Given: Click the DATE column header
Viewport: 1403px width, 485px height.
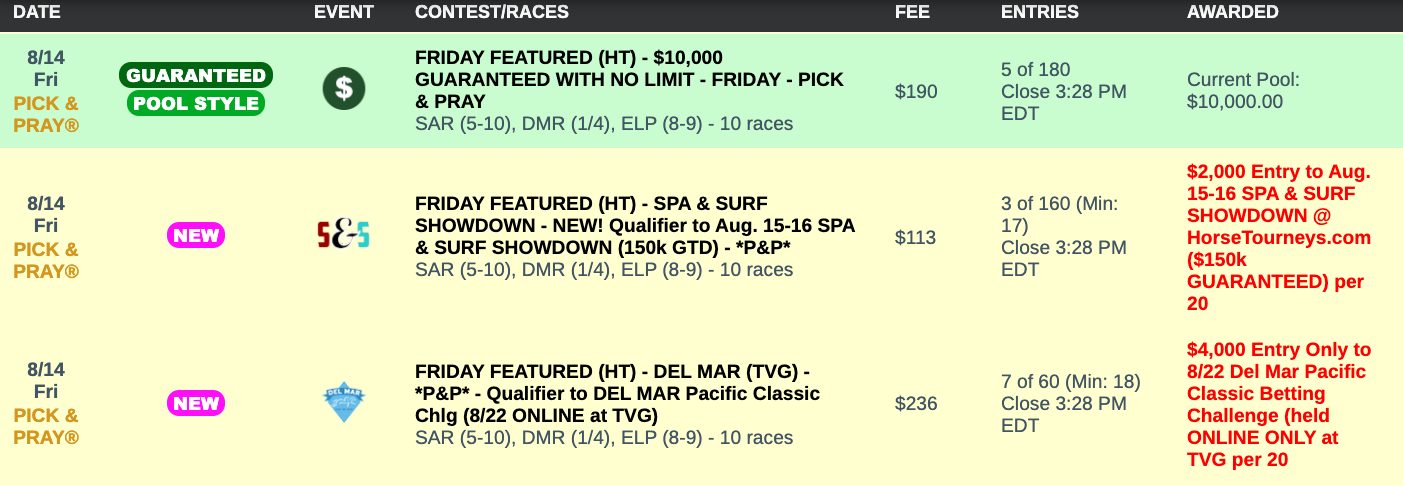Looking at the screenshot, I should [37, 12].
